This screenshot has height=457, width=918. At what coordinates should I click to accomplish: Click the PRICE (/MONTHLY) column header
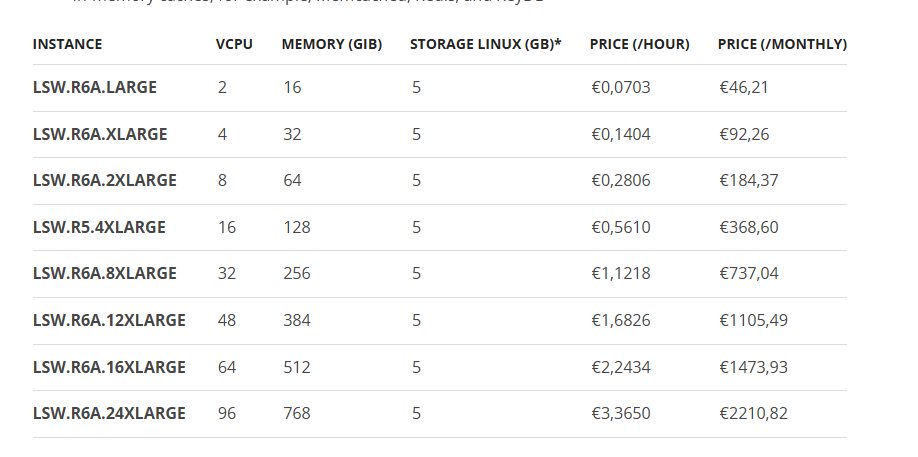783,44
